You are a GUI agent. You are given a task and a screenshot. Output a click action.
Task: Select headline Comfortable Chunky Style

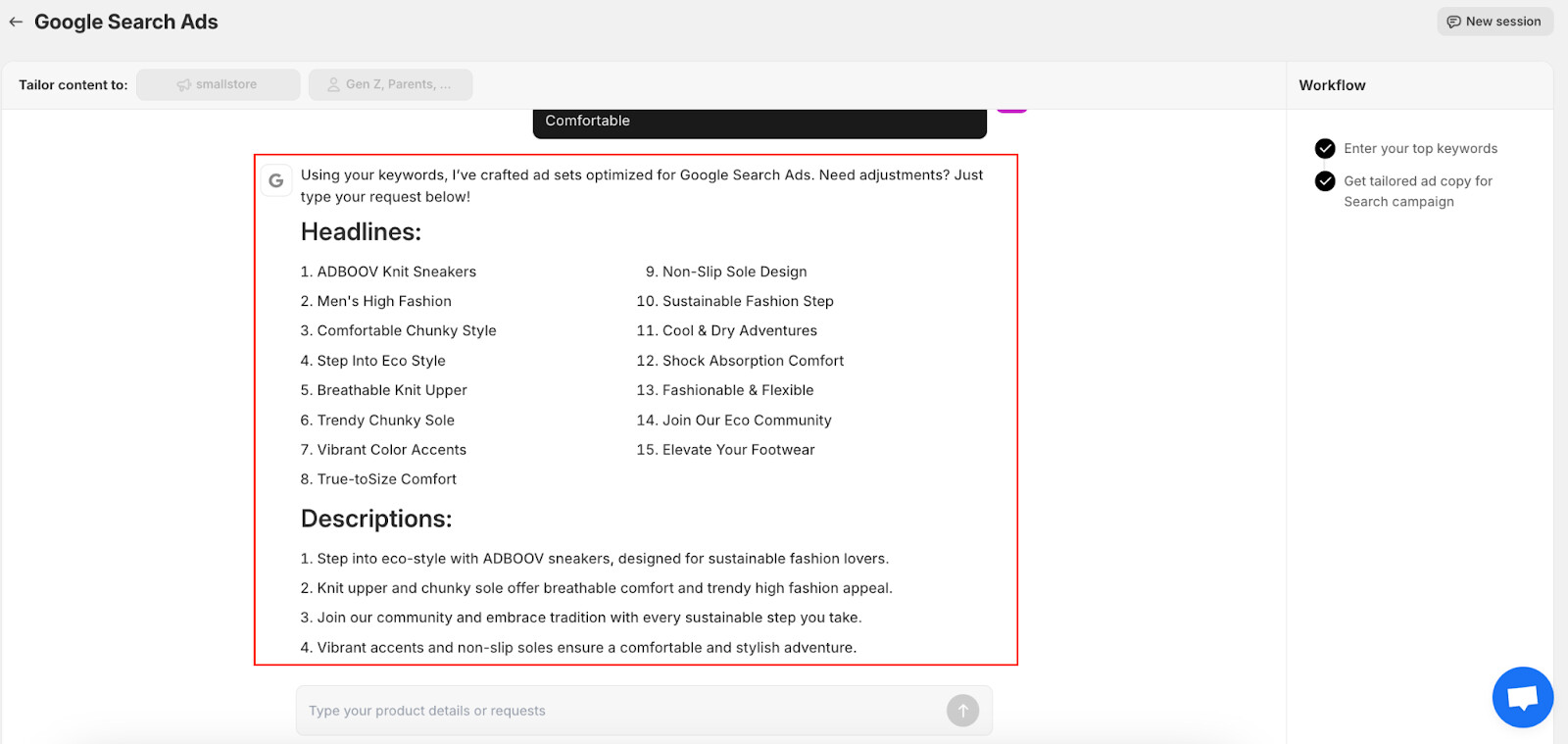407,330
